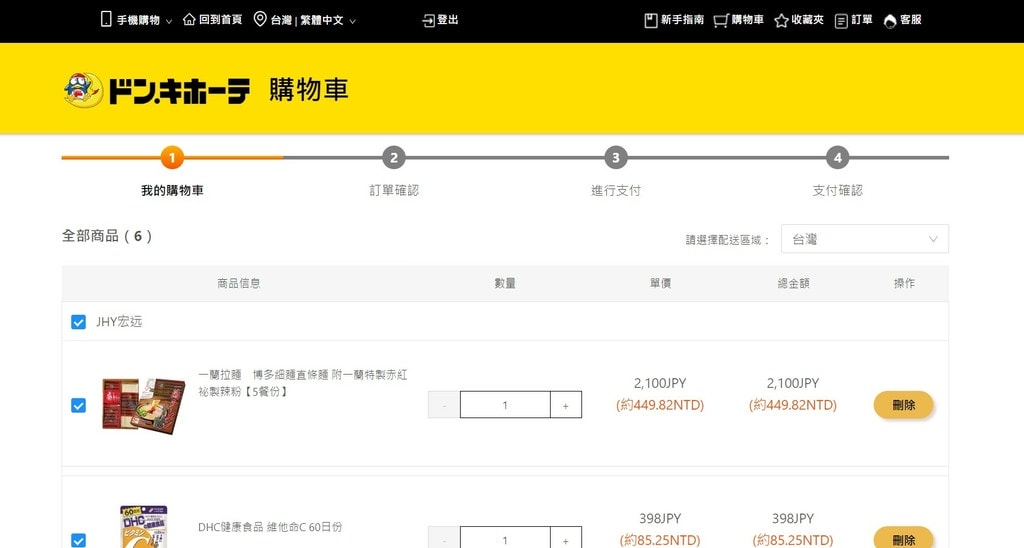Go to 回到首頁 homepage link
Viewport: 1024px width, 548px height.
(220, 20)
